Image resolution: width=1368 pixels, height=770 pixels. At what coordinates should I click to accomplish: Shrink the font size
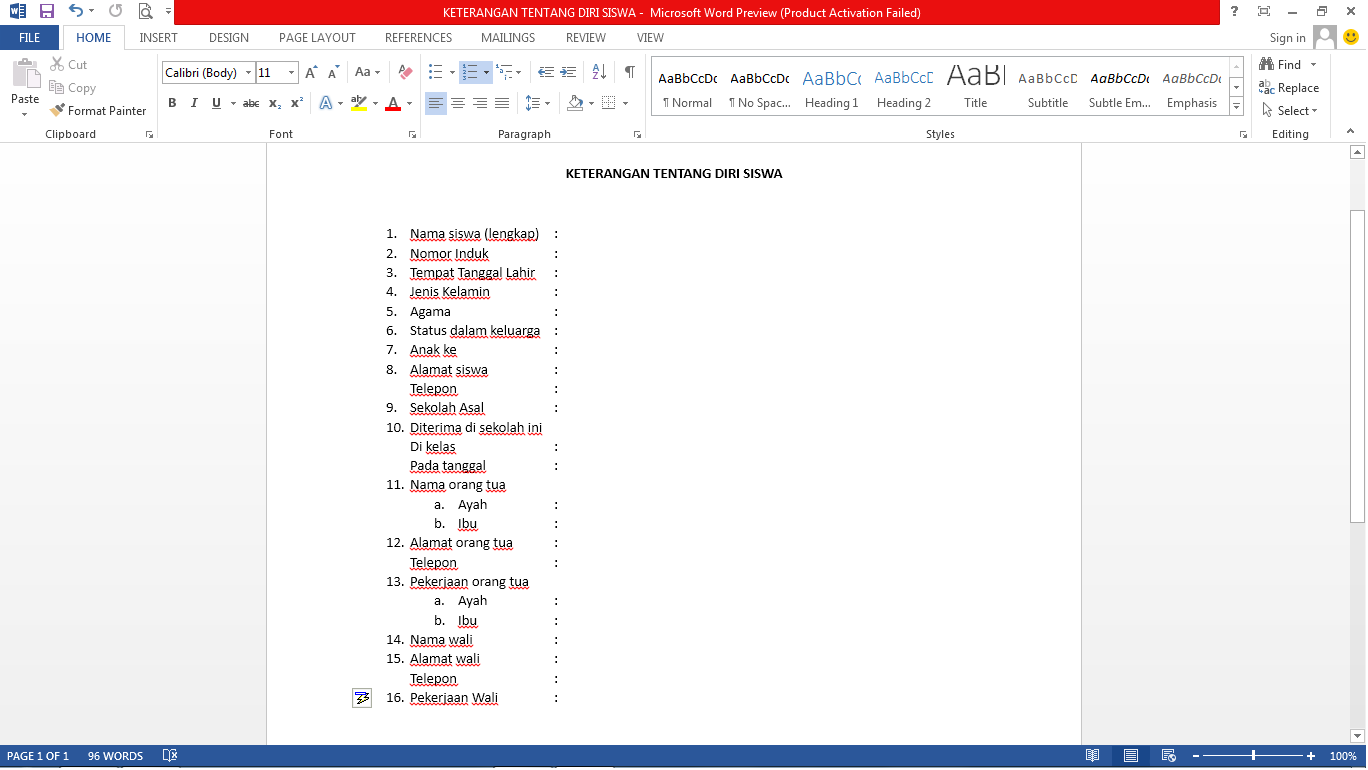point(332,72)
